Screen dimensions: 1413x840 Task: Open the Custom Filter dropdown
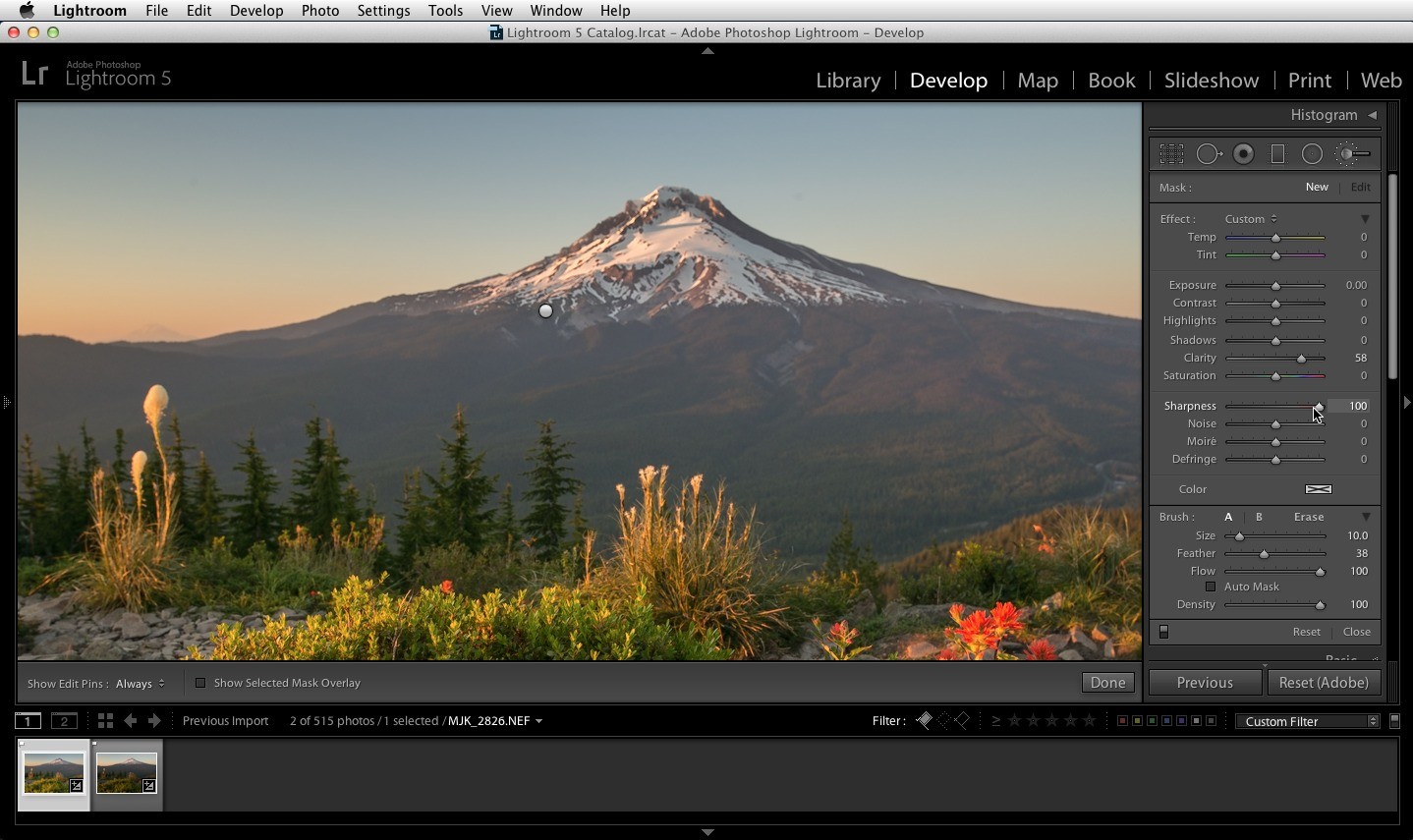click(1308, 721)
